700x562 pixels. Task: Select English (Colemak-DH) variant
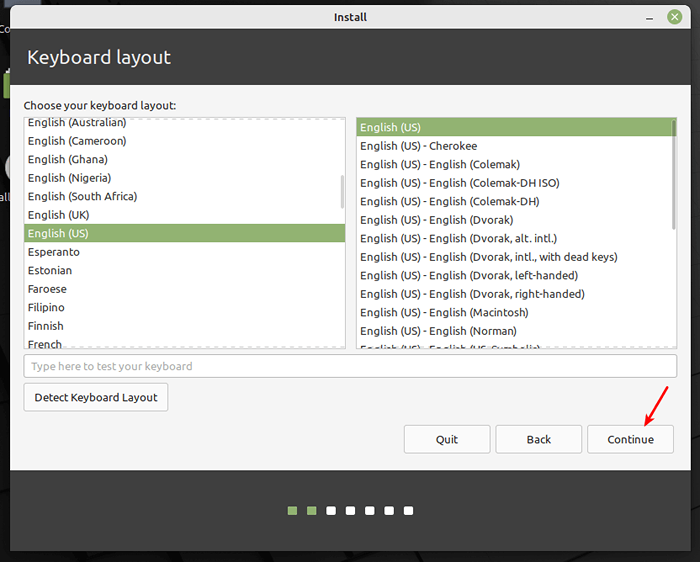[514, 202]
